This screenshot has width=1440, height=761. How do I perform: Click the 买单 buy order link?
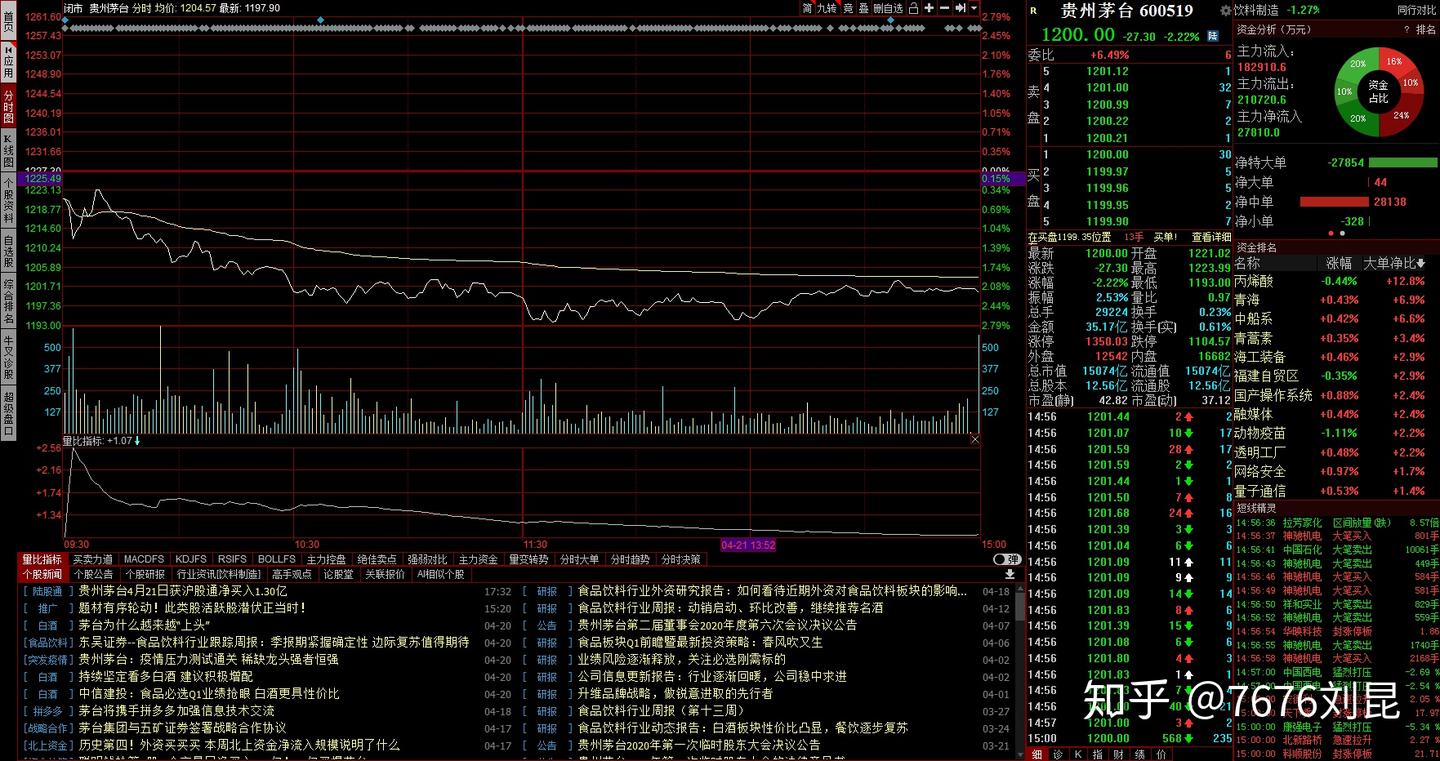pyautogui.click(x=1165, y=237)
